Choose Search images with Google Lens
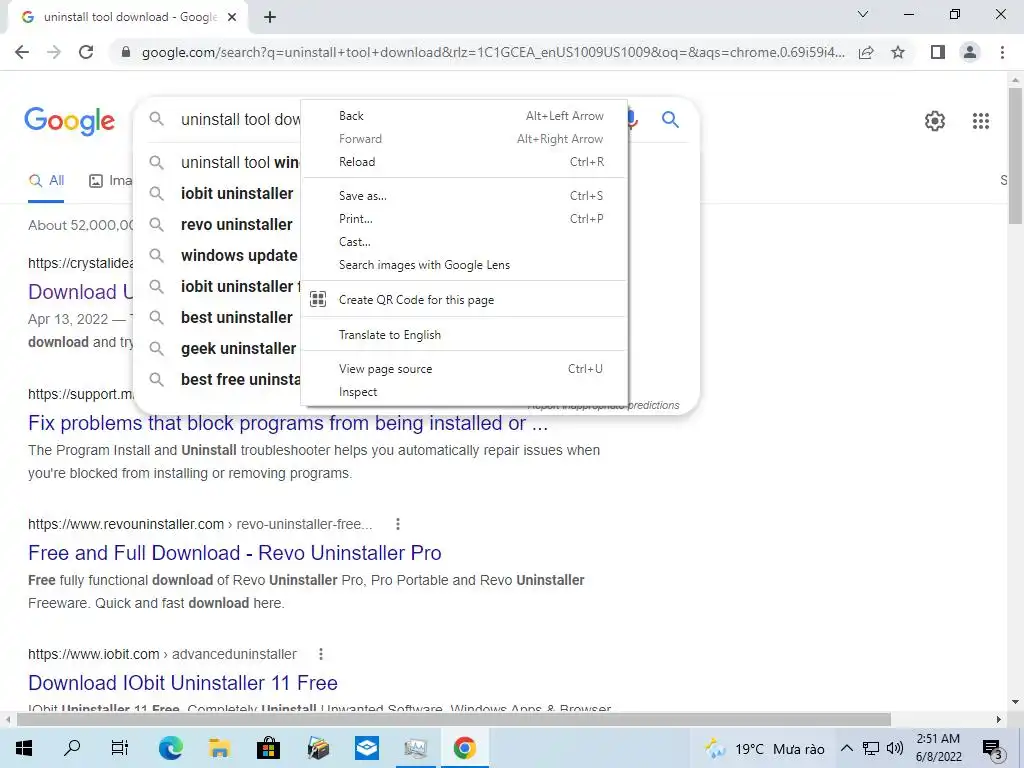Viewport: 1024px width, 768px height. 464,265
